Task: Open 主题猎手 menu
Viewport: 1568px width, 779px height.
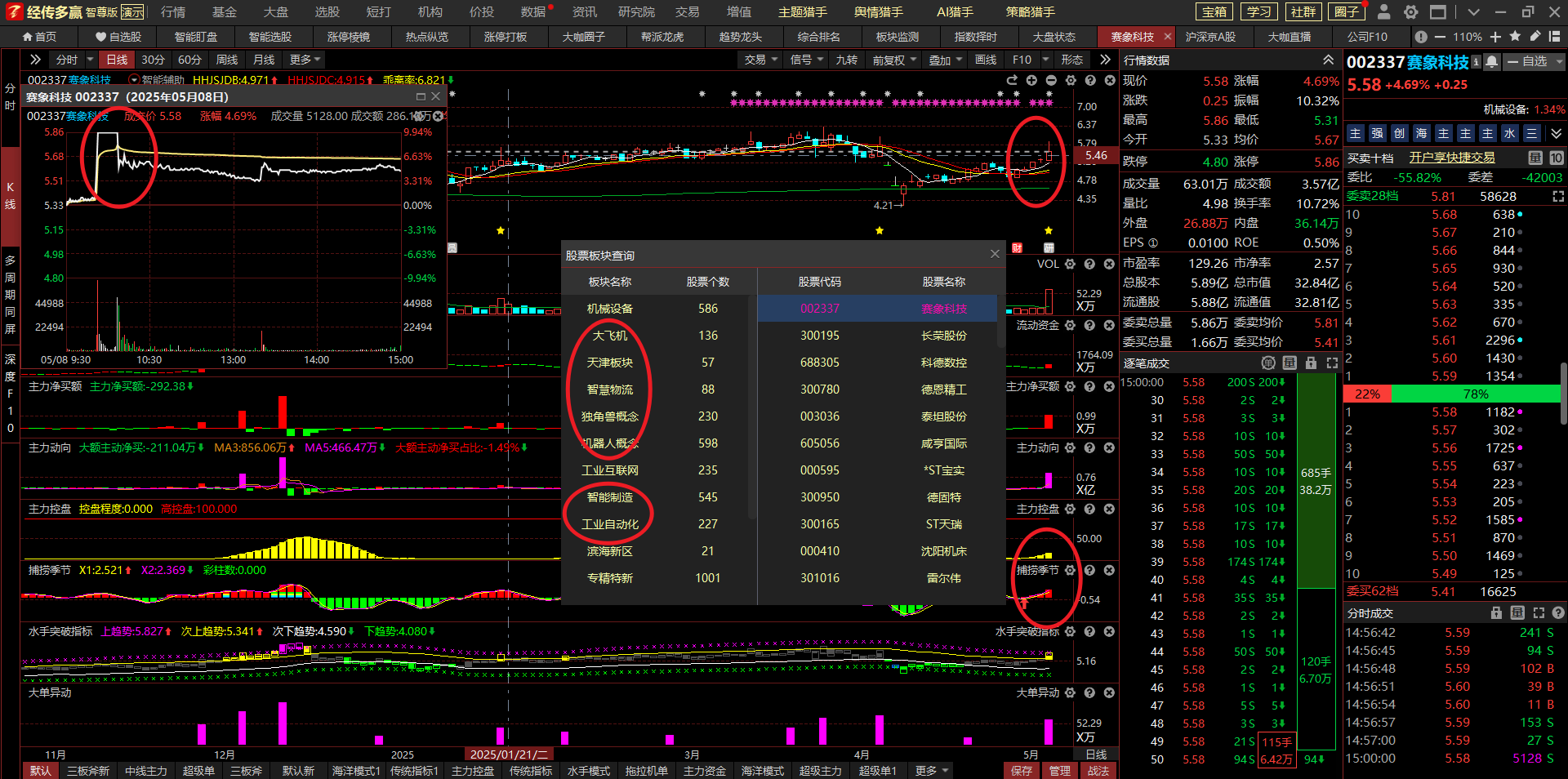Action: pyautogui.click(x=802, y=12)
